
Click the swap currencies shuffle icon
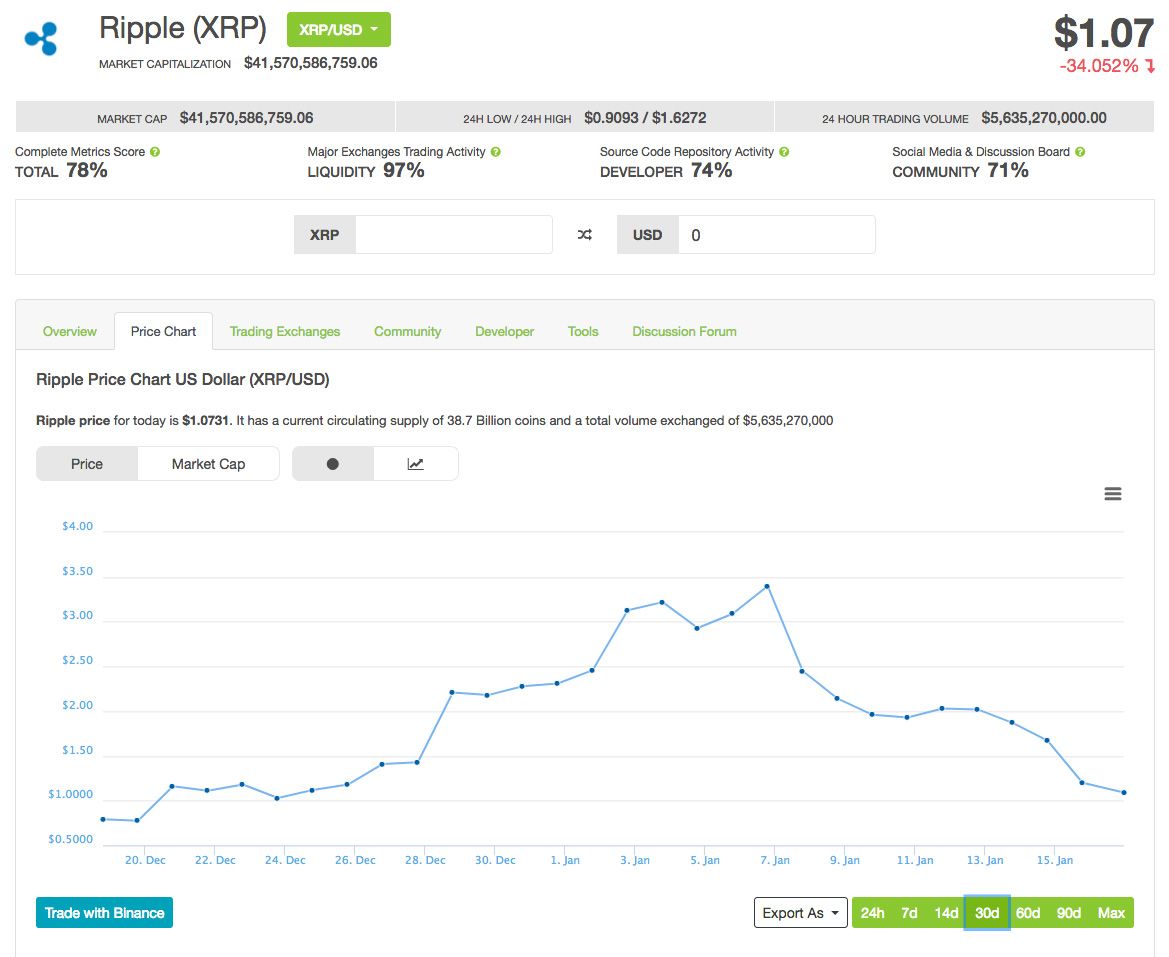tap(584, 235)
